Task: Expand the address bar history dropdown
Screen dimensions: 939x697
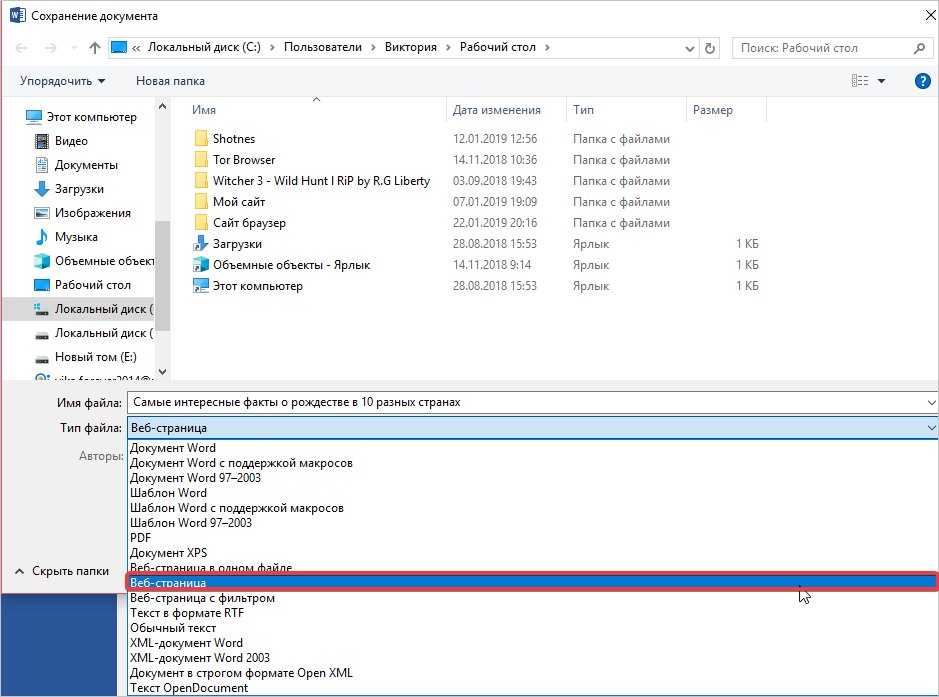Action: pyautogui.click(x=688, y=48)
